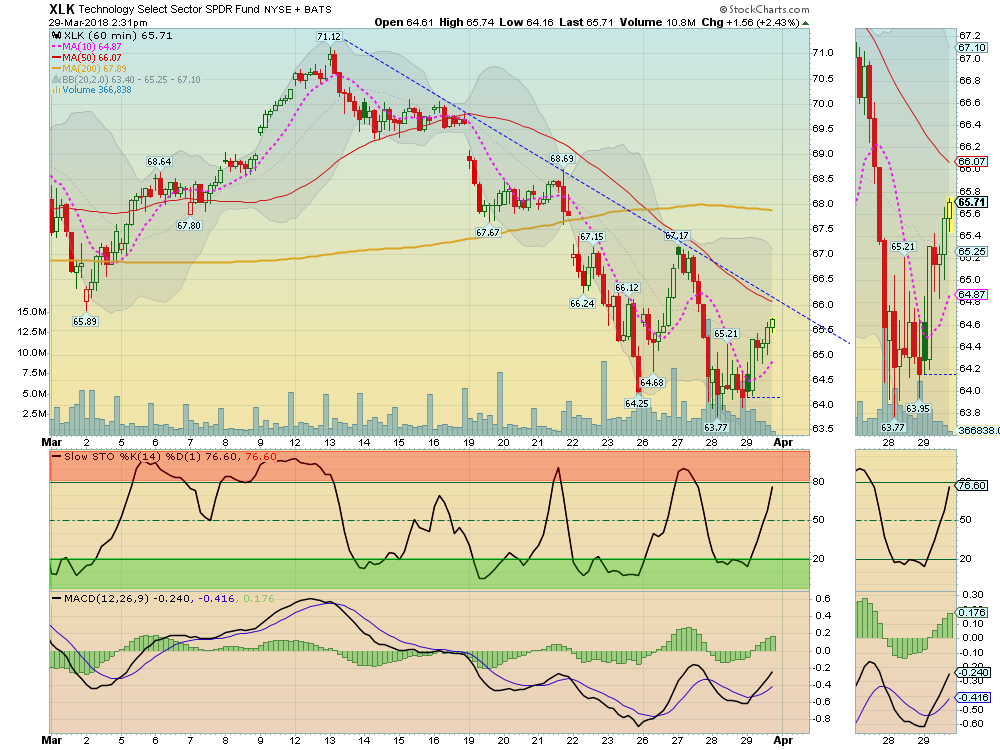Image resolution: width=1000 pixels, height=750 pixels.
Task: Click the High 65.74 value in the header
Action: pyautogui.click(x=467, y=22)
